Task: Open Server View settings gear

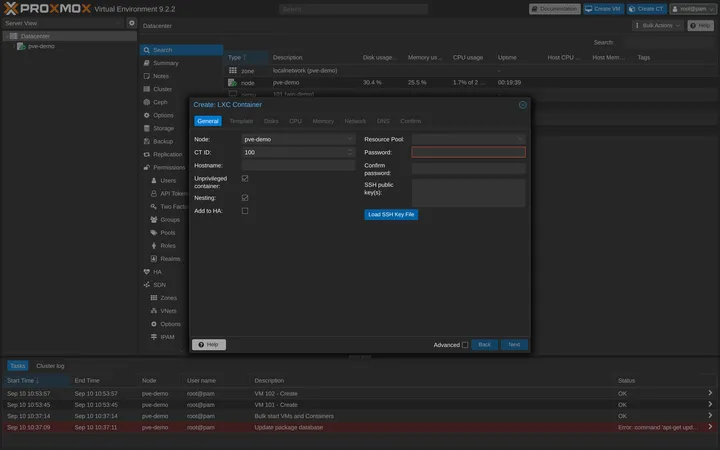Action: click(132, 22)
